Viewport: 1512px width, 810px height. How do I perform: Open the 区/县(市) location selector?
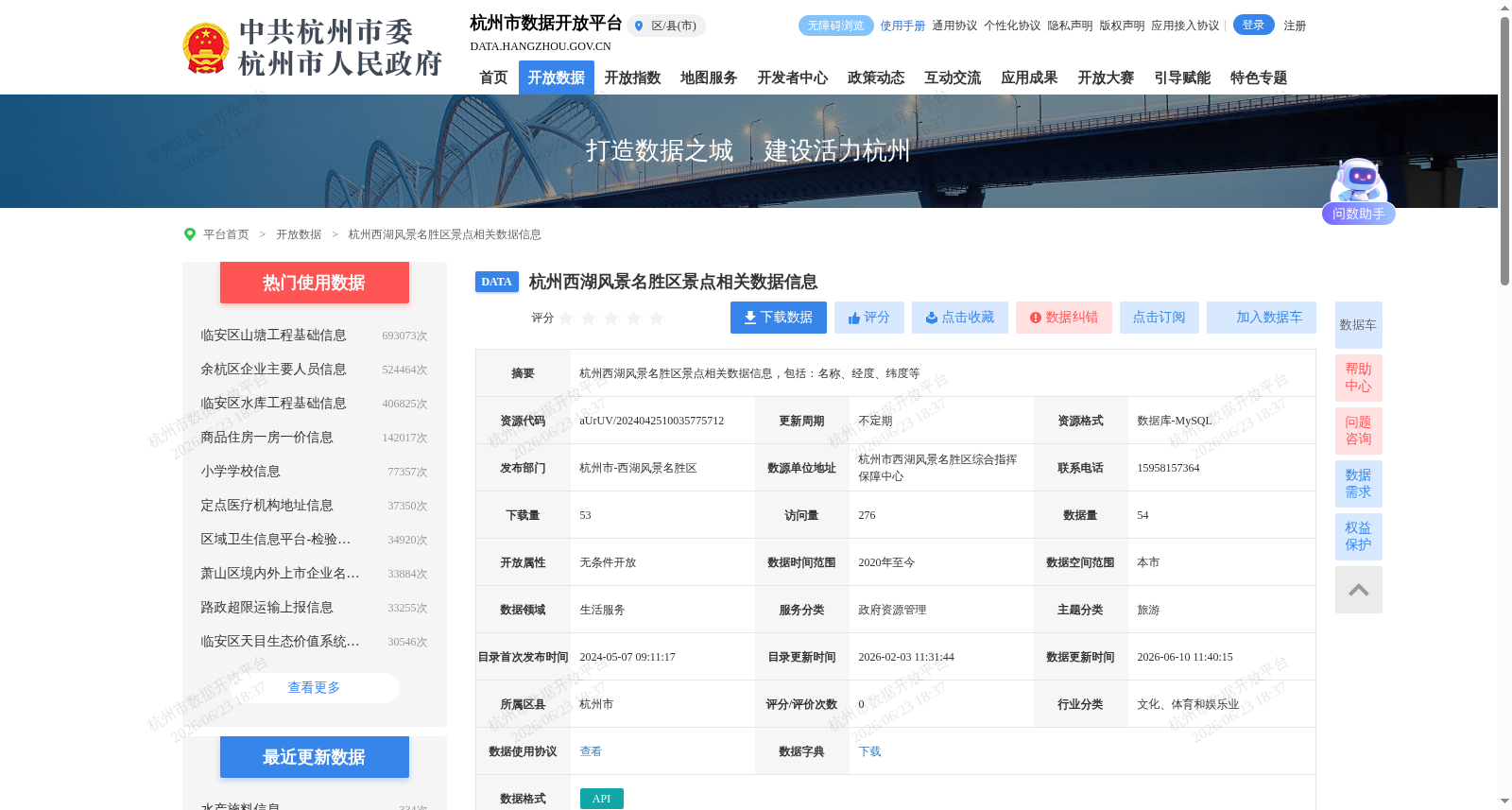(666, 26)
